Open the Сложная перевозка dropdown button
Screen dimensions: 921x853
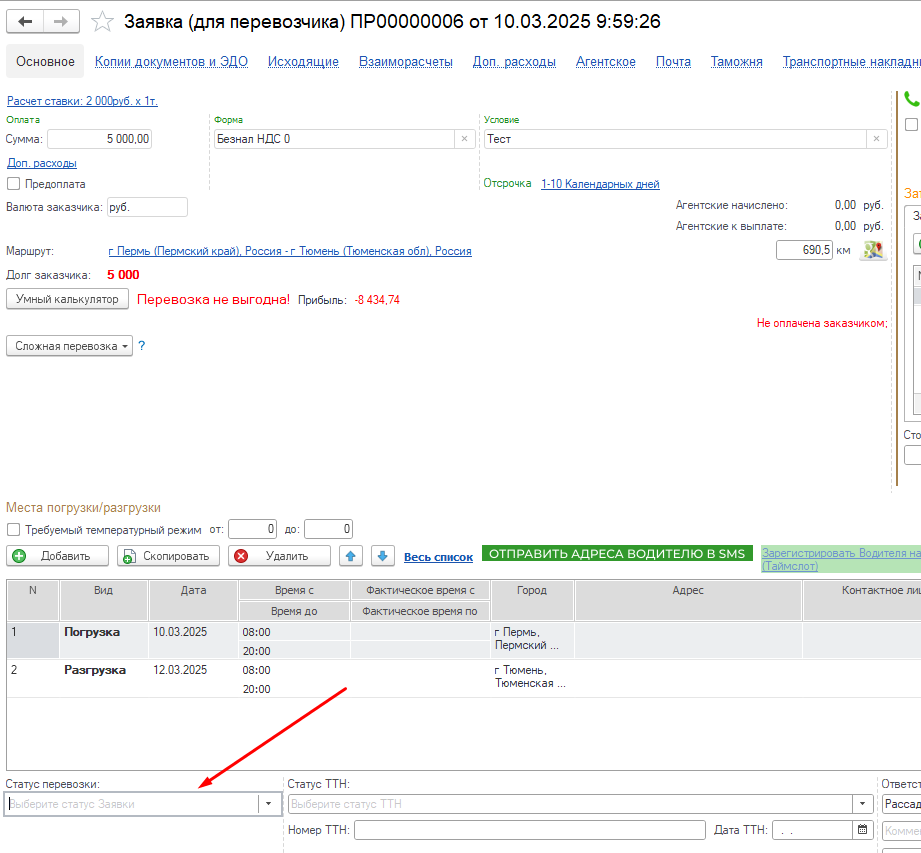69,346
